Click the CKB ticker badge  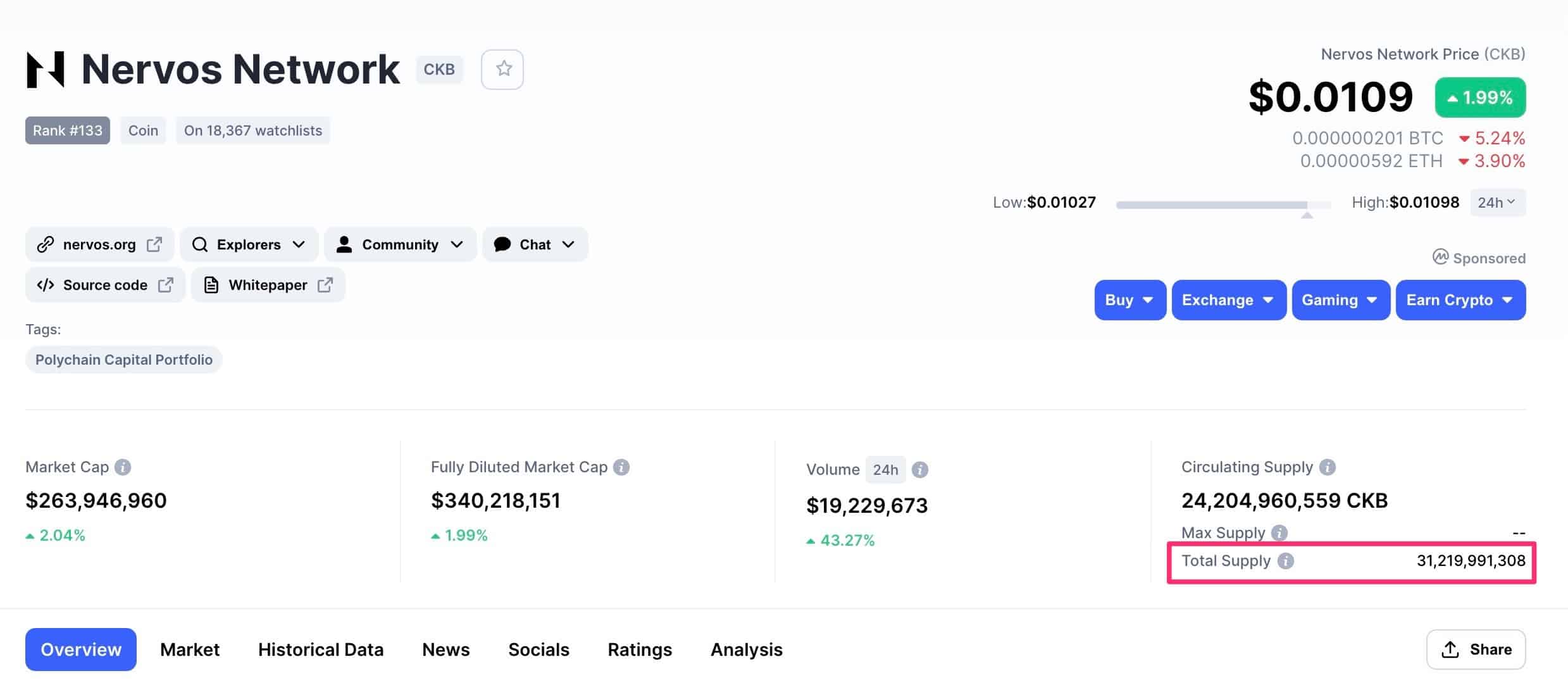(x=439, y=69)
